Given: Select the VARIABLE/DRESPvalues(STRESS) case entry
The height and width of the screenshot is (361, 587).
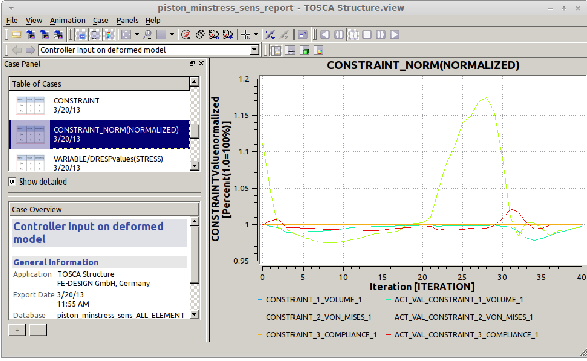Looking at the screenshot, I should pos(99,161).
